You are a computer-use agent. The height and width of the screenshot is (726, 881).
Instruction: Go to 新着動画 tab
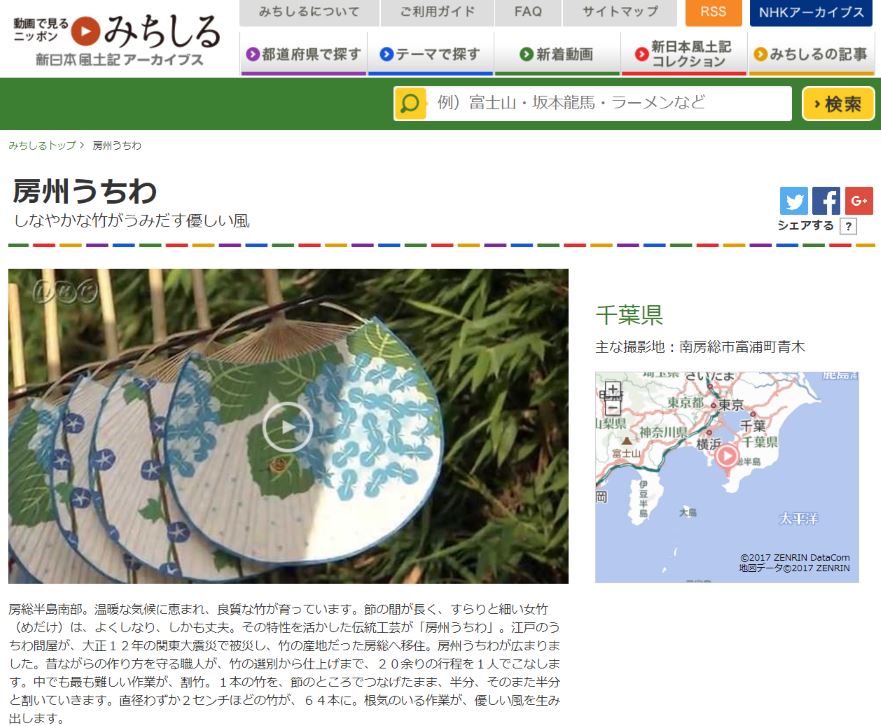(557, 55)
